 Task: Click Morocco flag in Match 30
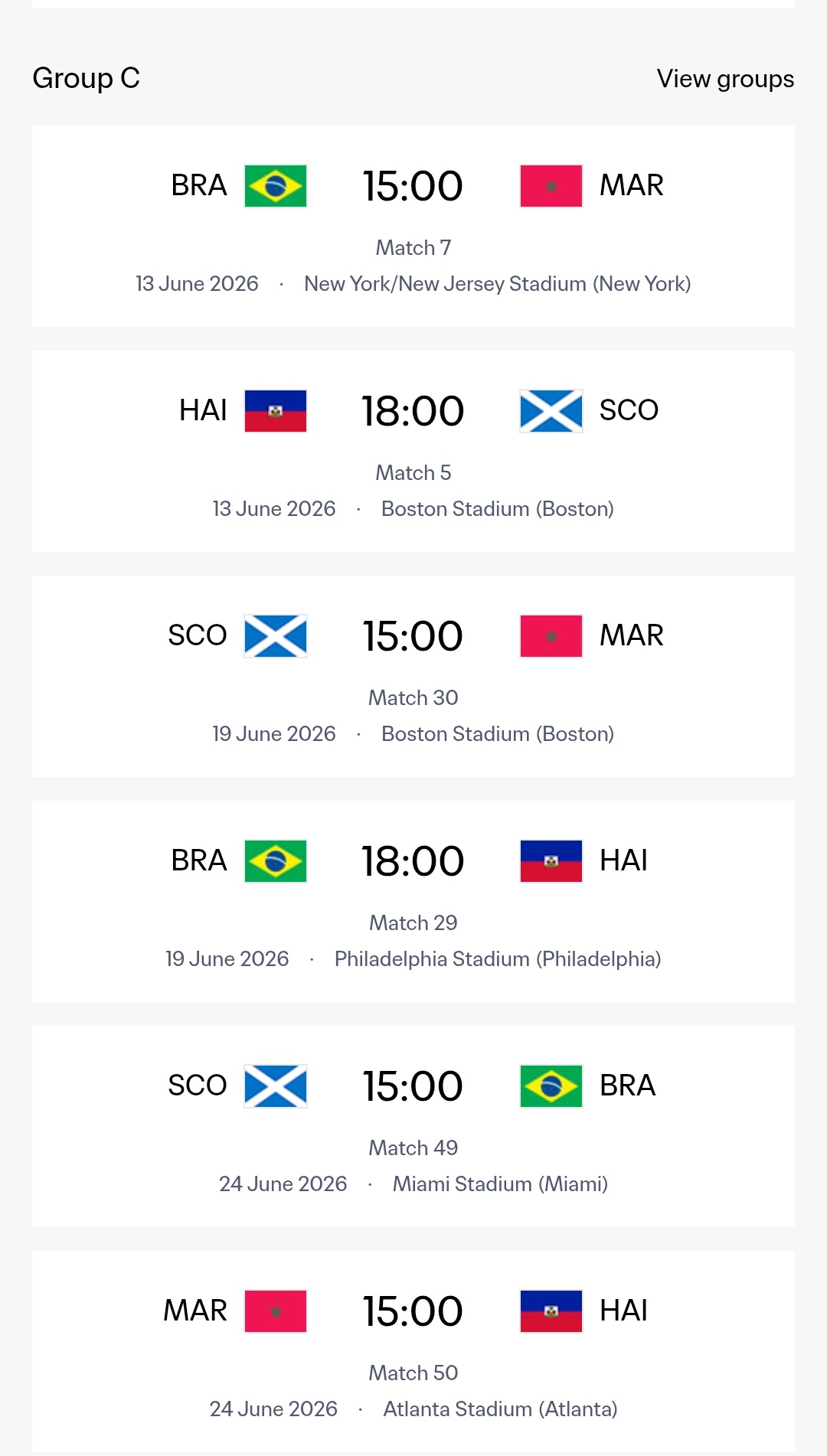tap(551, 636)
